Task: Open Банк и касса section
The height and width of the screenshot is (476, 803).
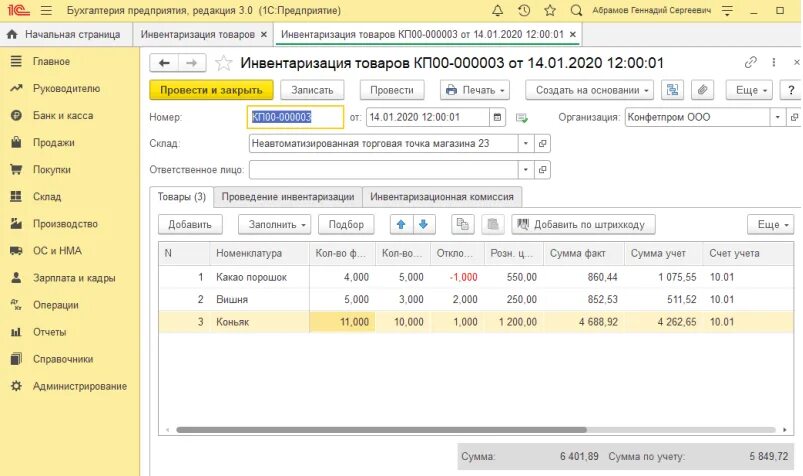Action: tap(63, 116)
